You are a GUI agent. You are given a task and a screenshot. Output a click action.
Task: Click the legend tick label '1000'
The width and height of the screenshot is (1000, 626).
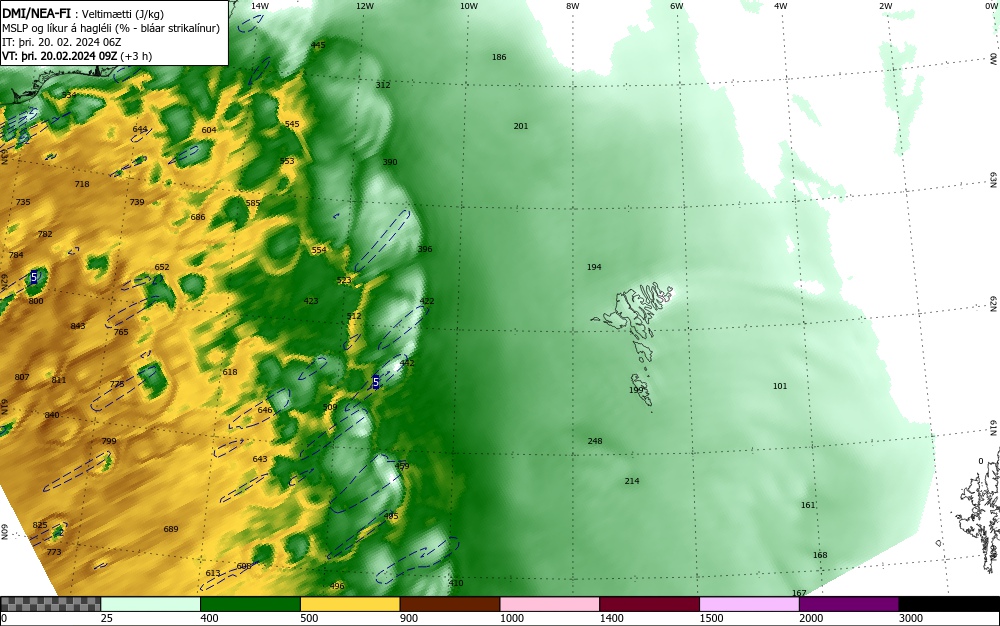[511, 618]
